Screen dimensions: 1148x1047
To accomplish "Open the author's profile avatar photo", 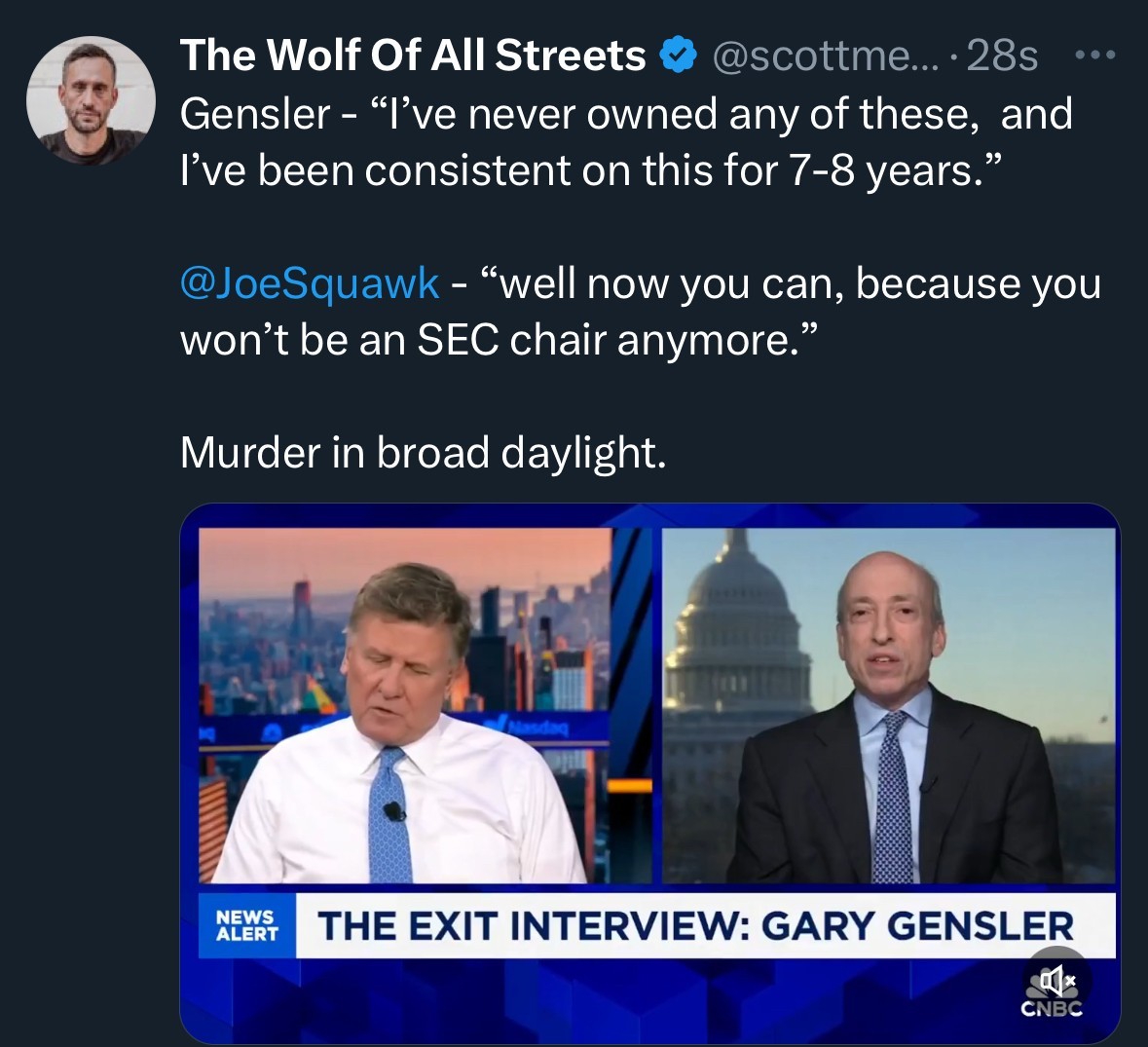I will [91, 100].
